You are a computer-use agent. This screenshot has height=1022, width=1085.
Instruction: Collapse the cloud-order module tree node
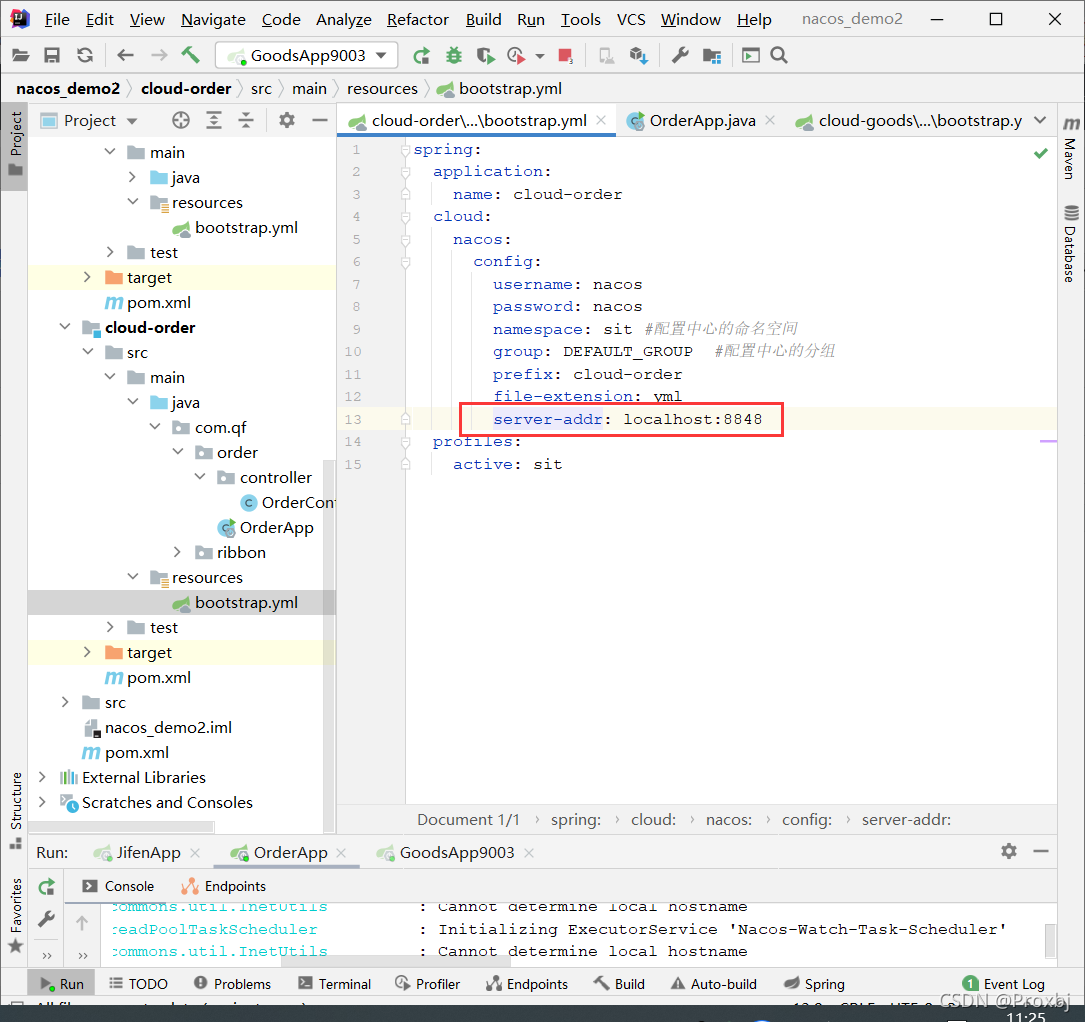pyautogui.click(x=65, y=327)
